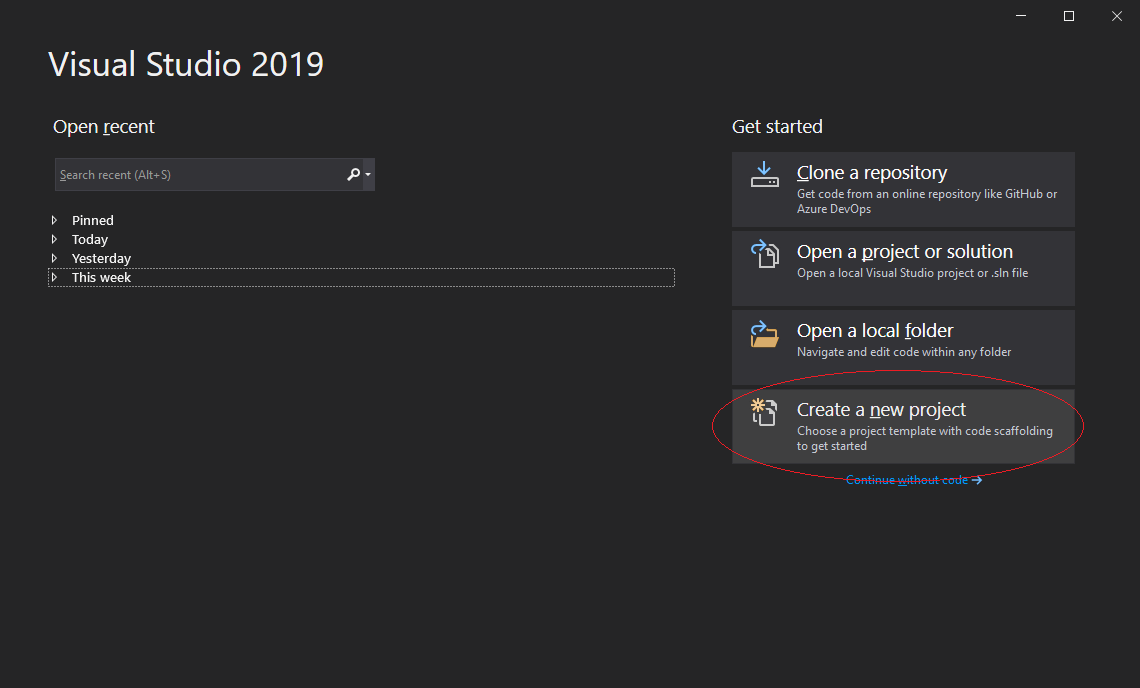Maximize the Visual Studio 2019 window
This screenshot has width=1140, height=688.
1069,15
